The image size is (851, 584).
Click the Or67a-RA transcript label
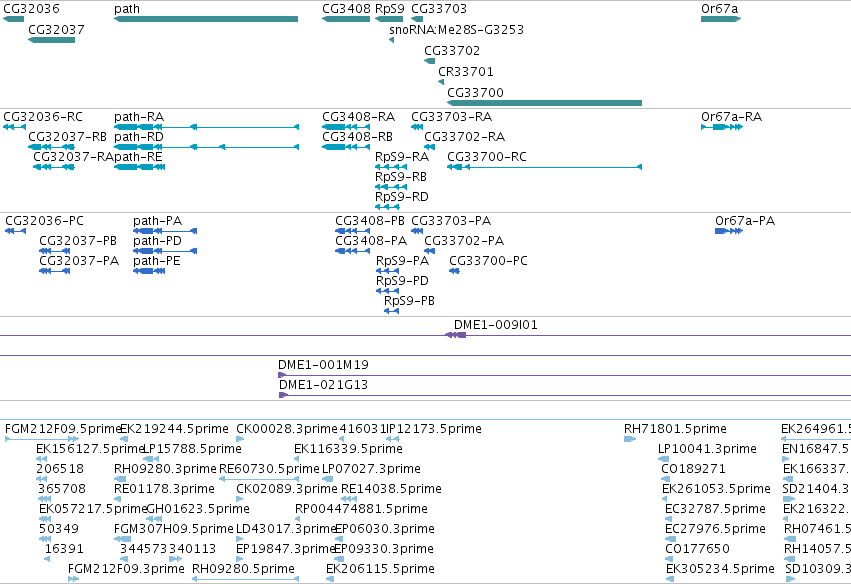coord(732,117)
